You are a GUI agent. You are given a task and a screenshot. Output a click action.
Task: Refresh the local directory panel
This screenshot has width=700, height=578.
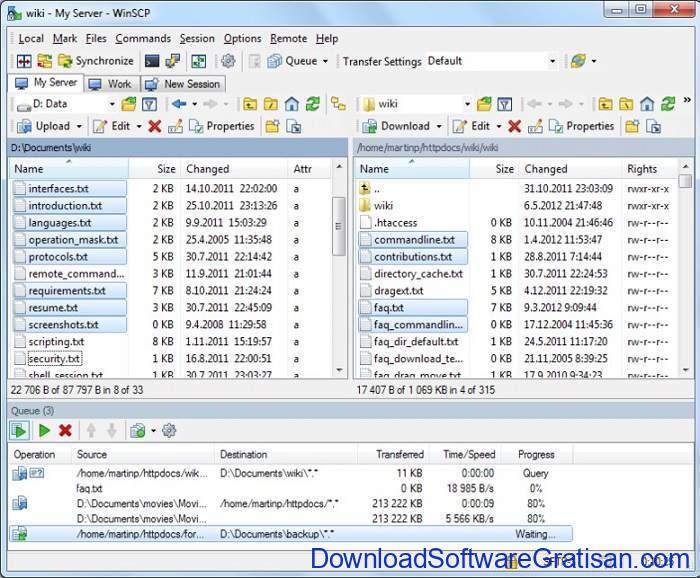pyautogui.click(x=312, y=104)
